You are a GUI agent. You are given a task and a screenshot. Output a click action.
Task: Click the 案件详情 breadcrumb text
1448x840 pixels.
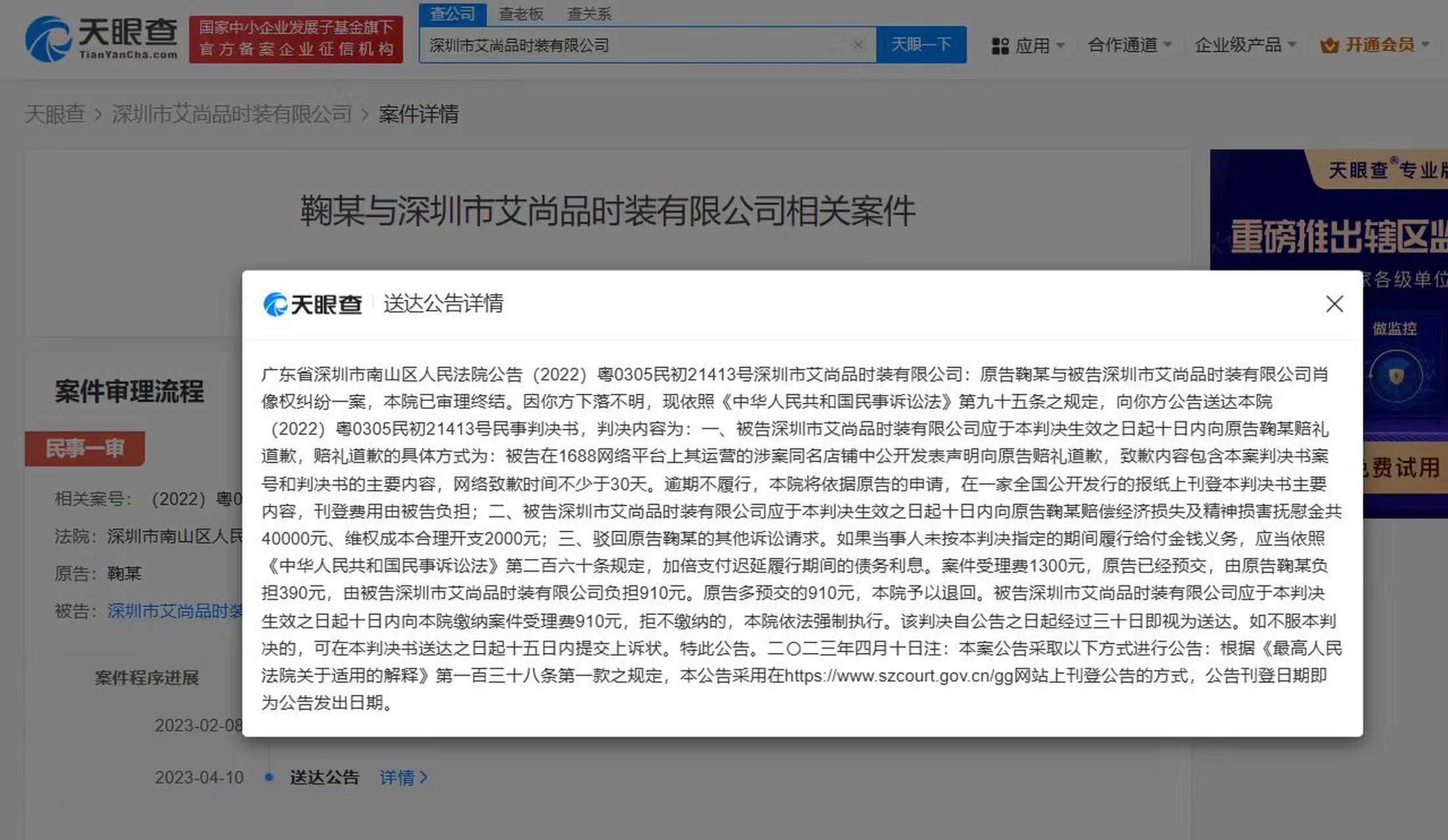(x=418, y=114)
